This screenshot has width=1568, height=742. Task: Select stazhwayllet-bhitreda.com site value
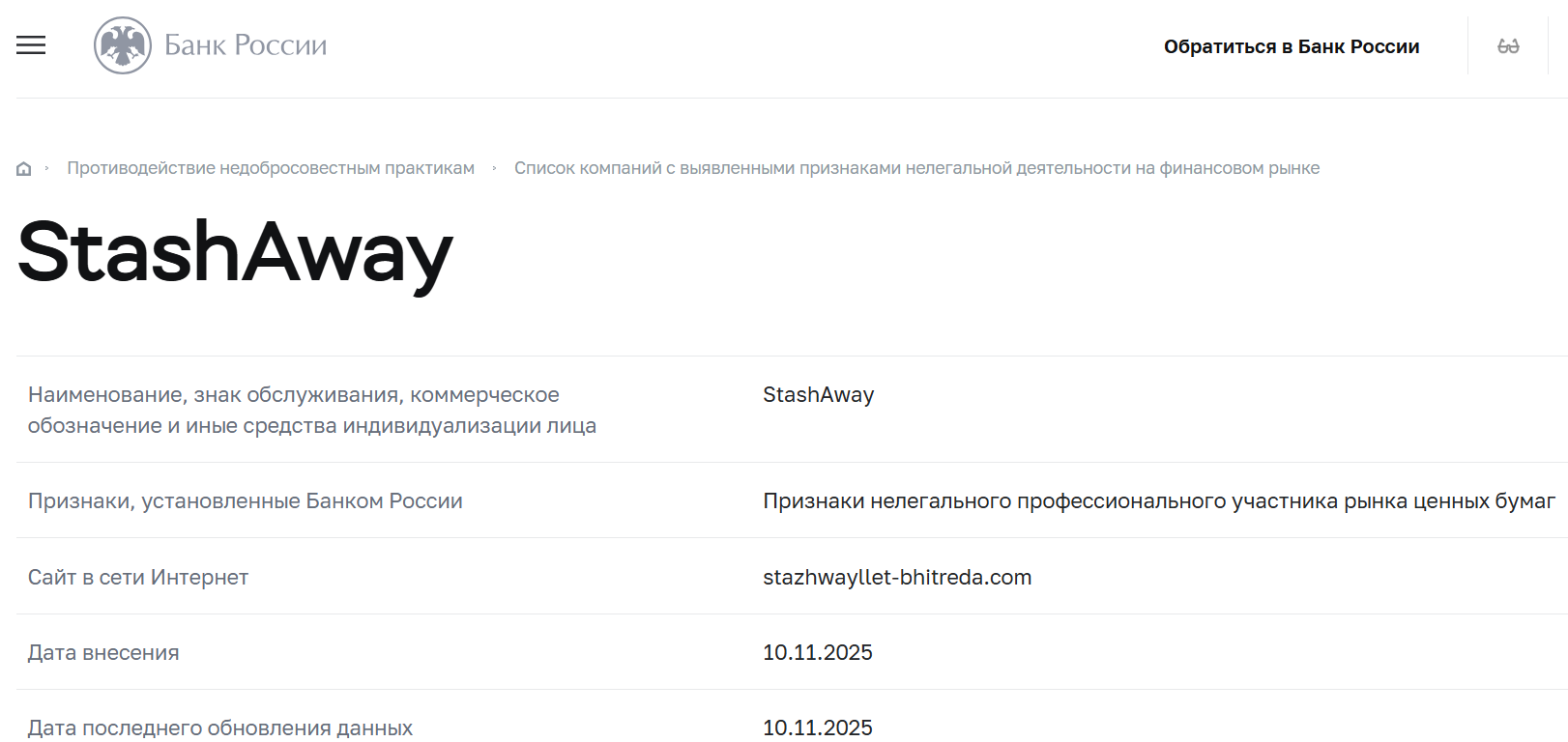897,577
